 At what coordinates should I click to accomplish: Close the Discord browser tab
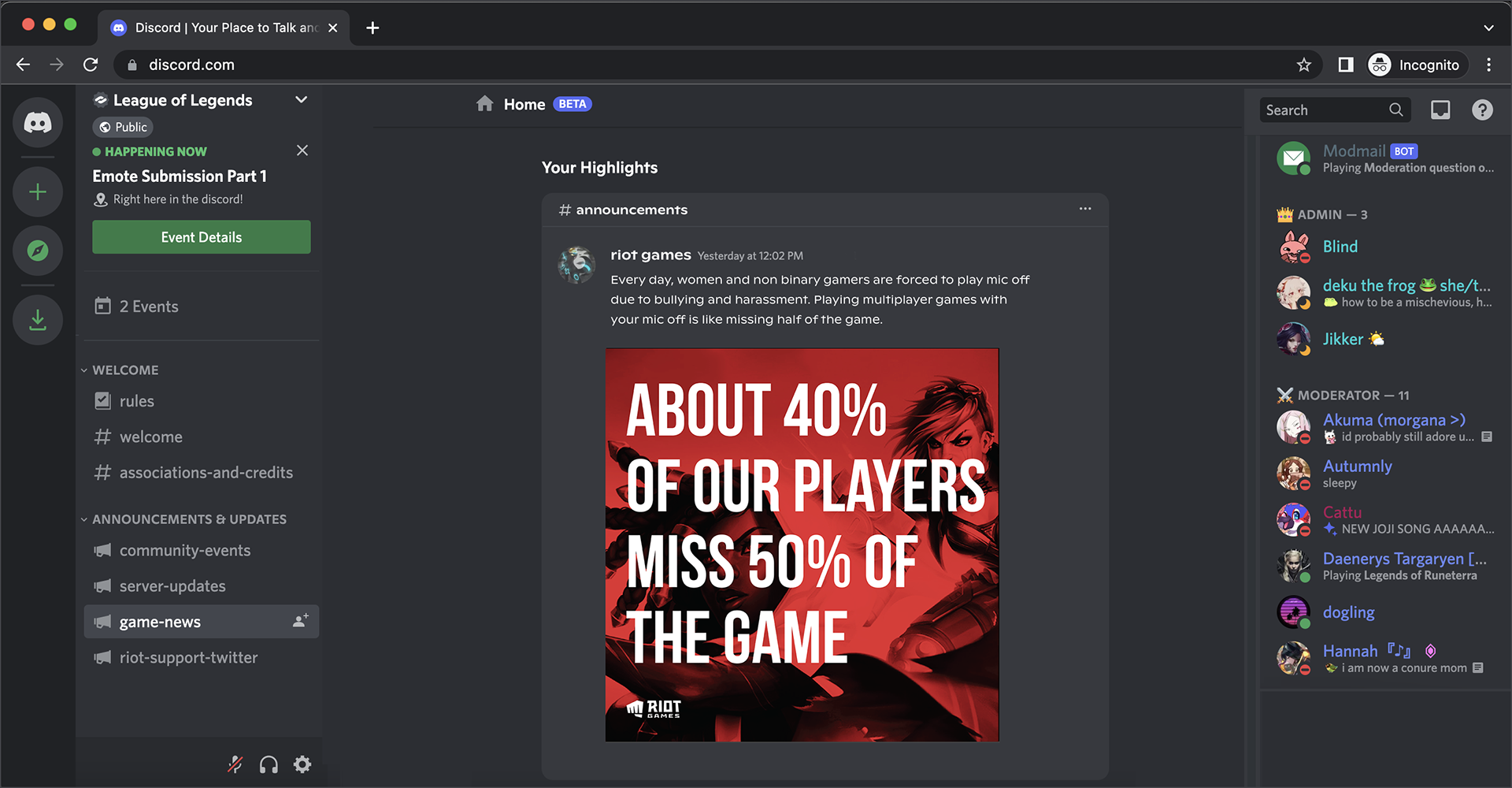coord(333,28)
